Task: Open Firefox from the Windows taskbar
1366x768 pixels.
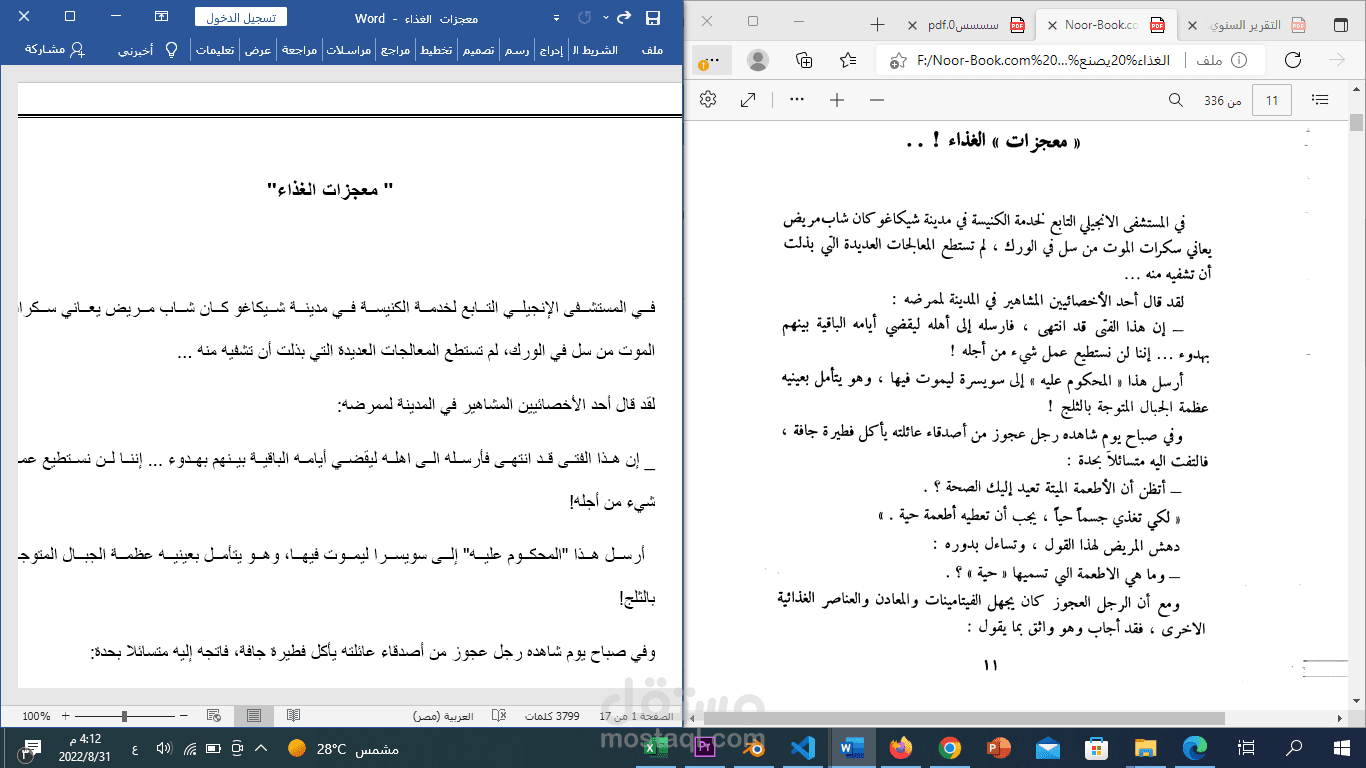Action: pos(901,747)
